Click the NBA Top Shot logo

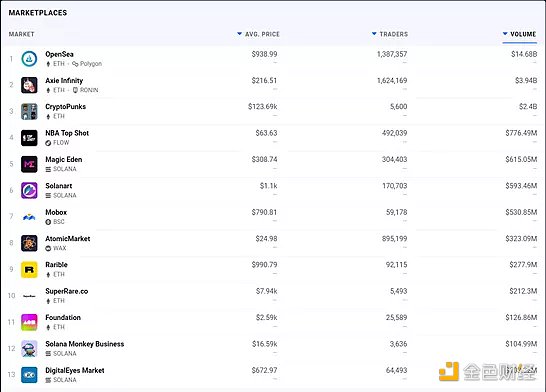(x=29, y=138)
